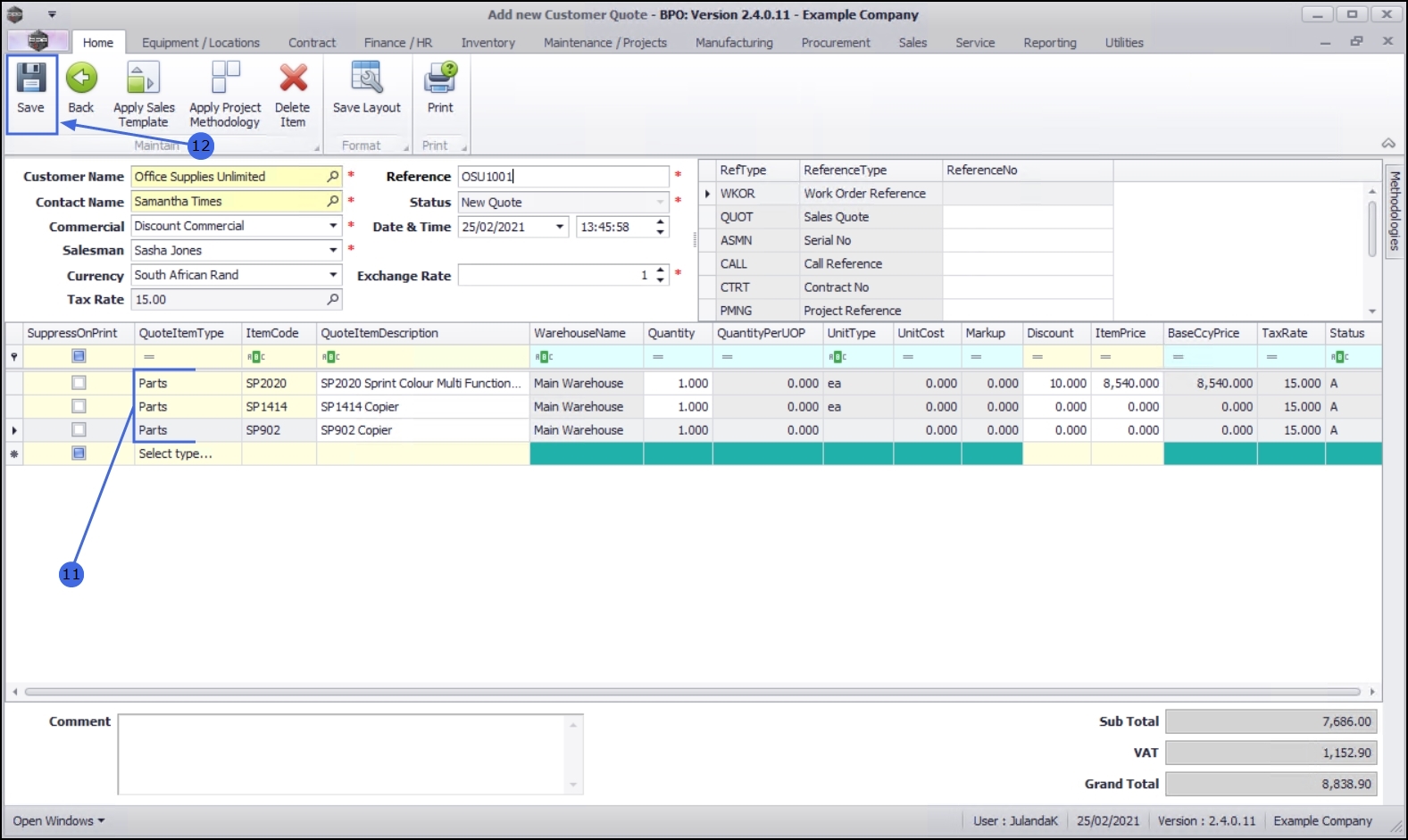Click the Print icon
The height and width of the screenshot is (840, 1408).
(x=440, y=79)
